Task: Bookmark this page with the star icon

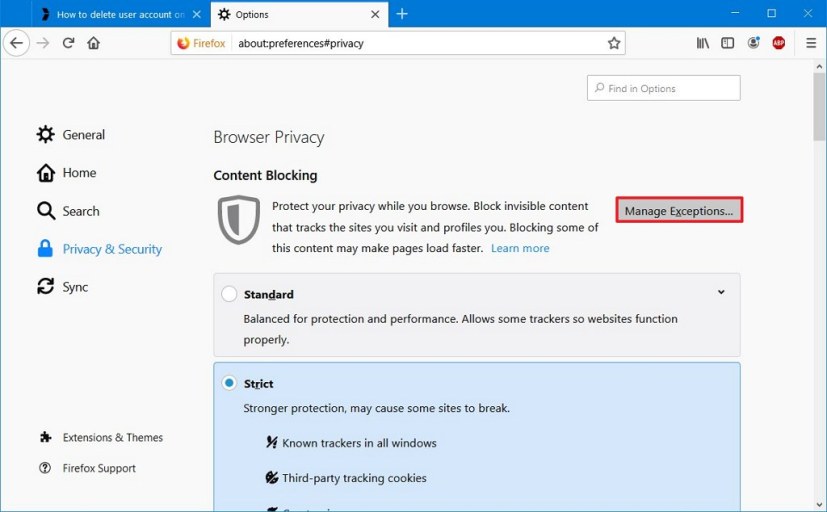Action: [613, 43]
